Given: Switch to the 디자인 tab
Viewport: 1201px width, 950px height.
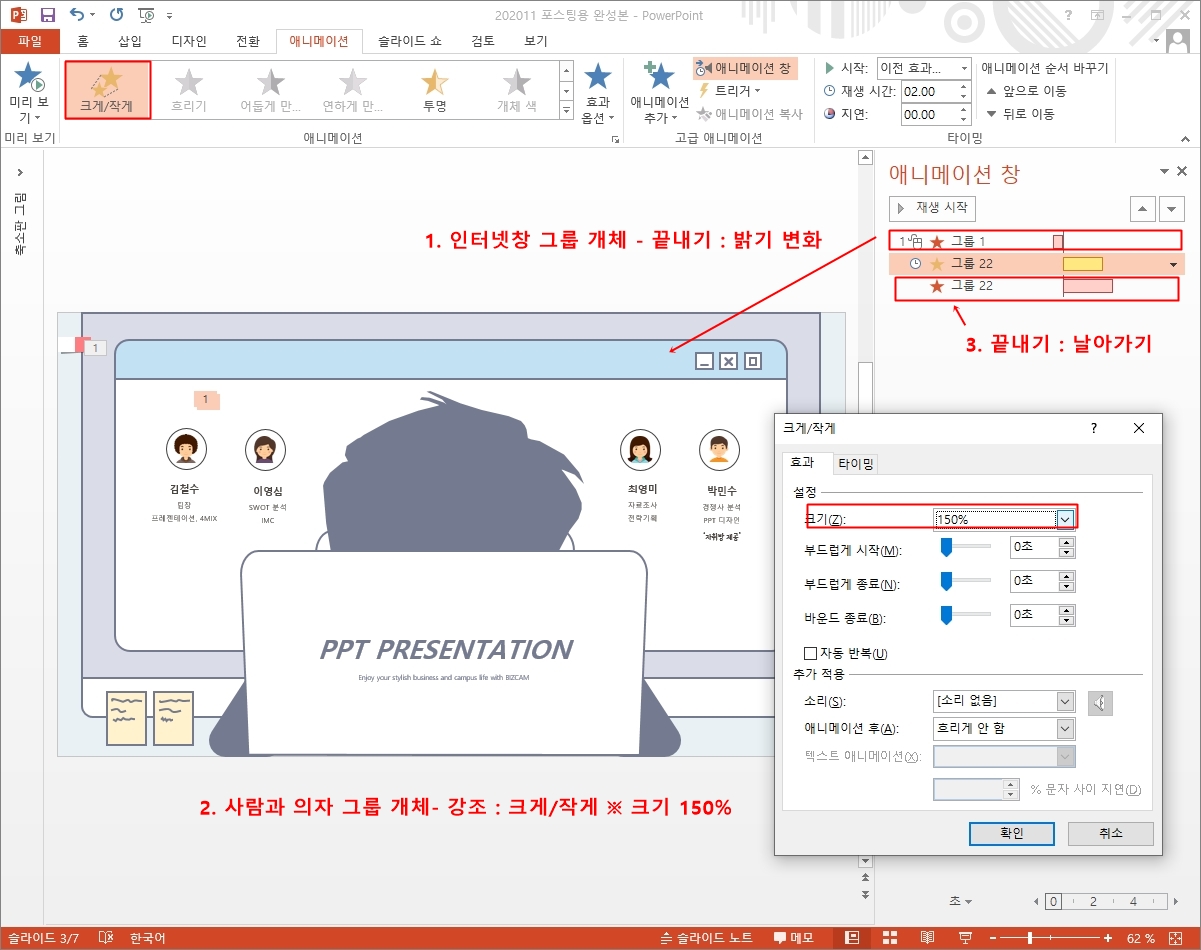Looking at the screenshot, I should click(189, 41).
